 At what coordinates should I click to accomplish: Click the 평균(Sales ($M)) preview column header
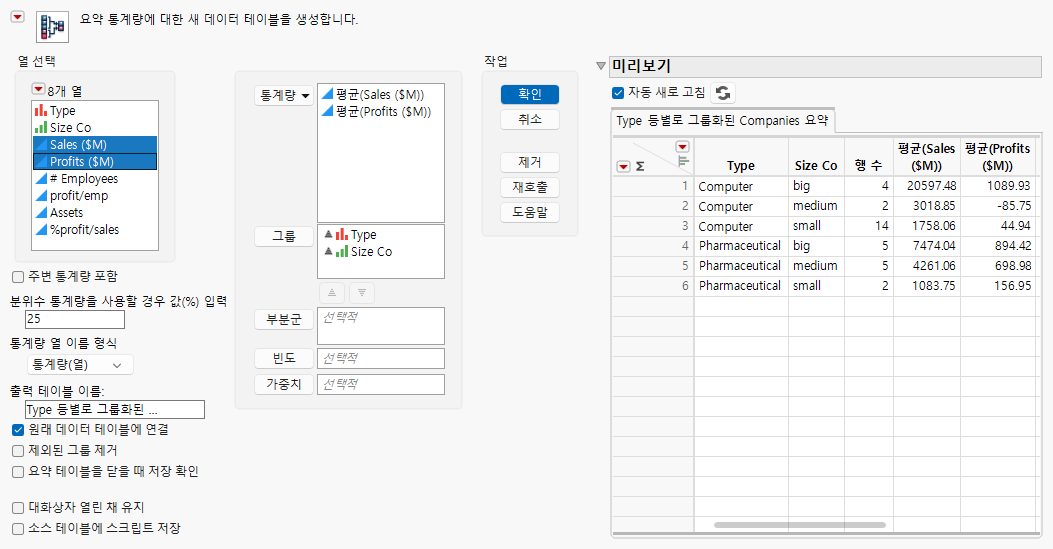pos(927,157)
